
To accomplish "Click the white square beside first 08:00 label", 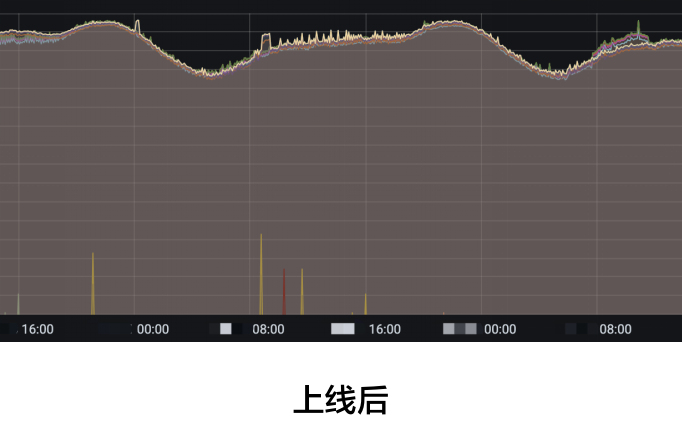I will 226,329.
